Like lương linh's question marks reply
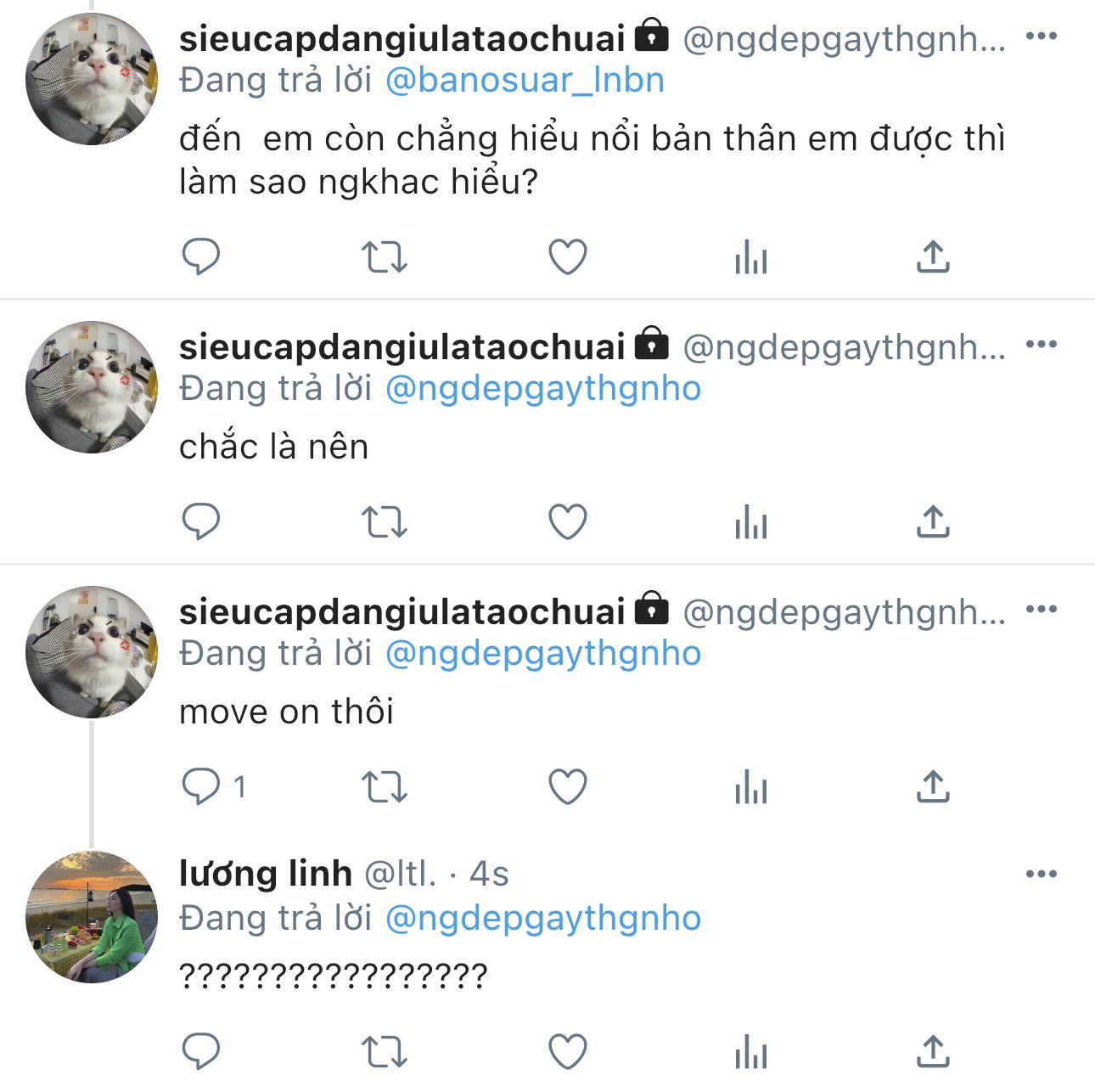Viewport: 1095px width, 1092px height. (x=568, y=1052)
